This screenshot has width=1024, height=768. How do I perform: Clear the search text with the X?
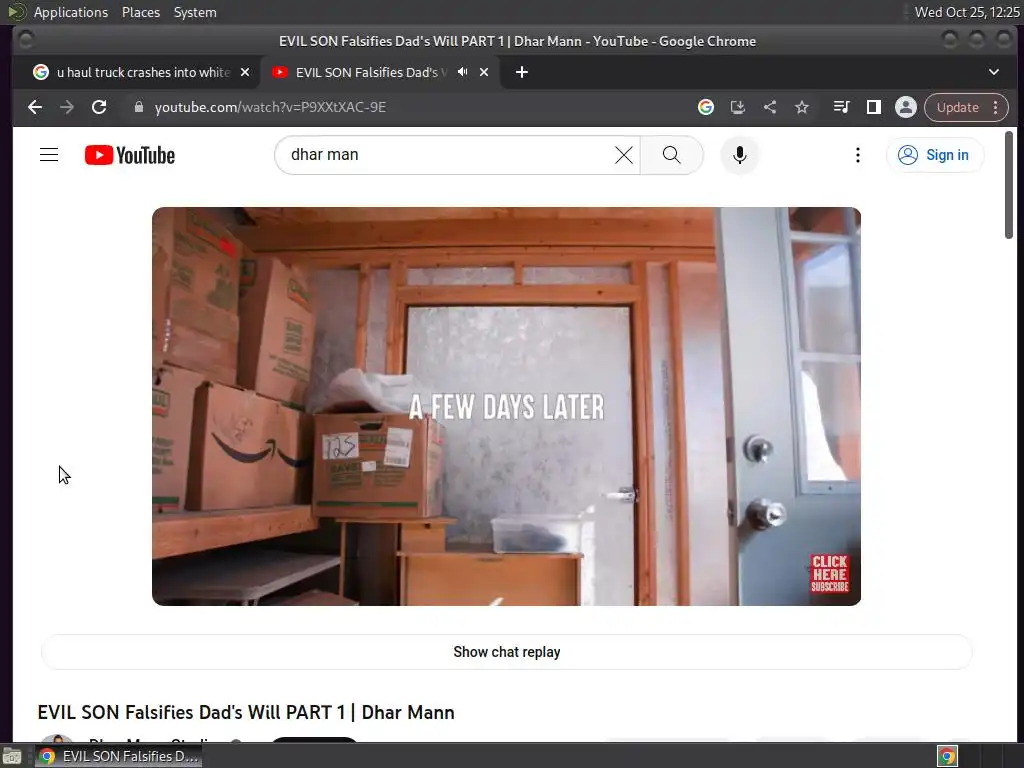point(624,155)
